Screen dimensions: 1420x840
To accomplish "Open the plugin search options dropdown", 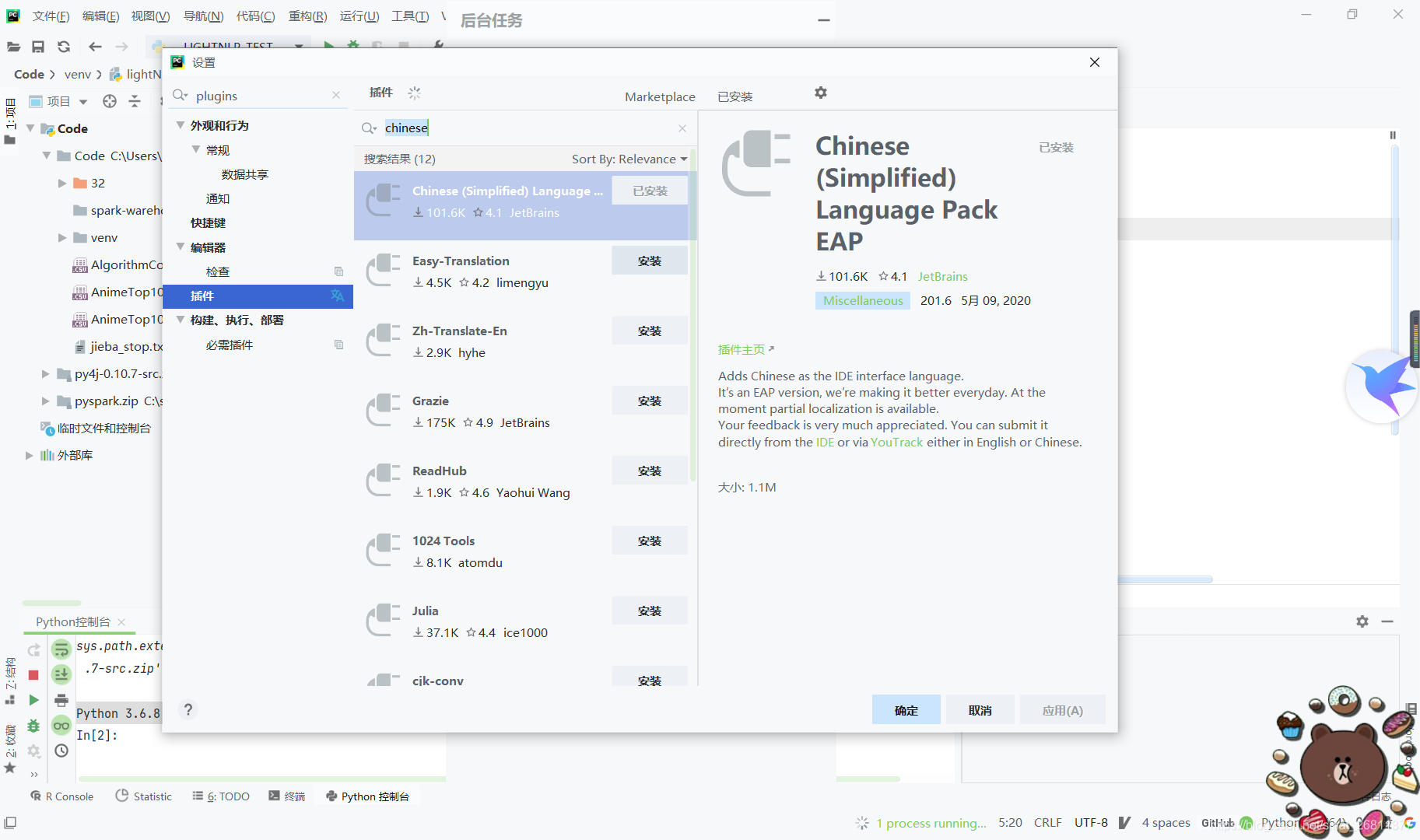I will coord(370,128).
